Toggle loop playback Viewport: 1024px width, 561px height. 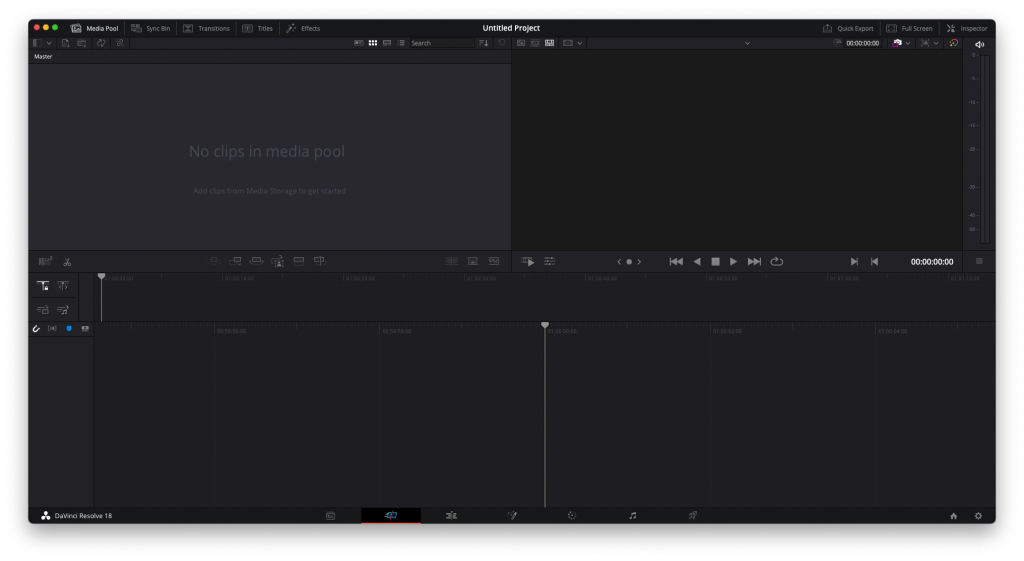point(776,262)
